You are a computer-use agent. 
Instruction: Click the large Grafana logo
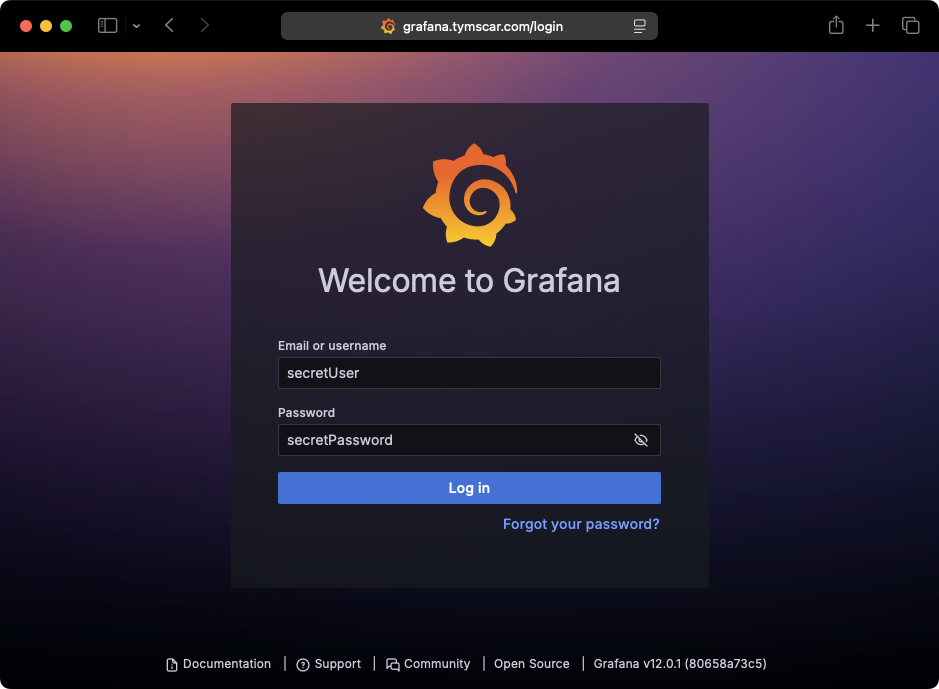[470, 195]
